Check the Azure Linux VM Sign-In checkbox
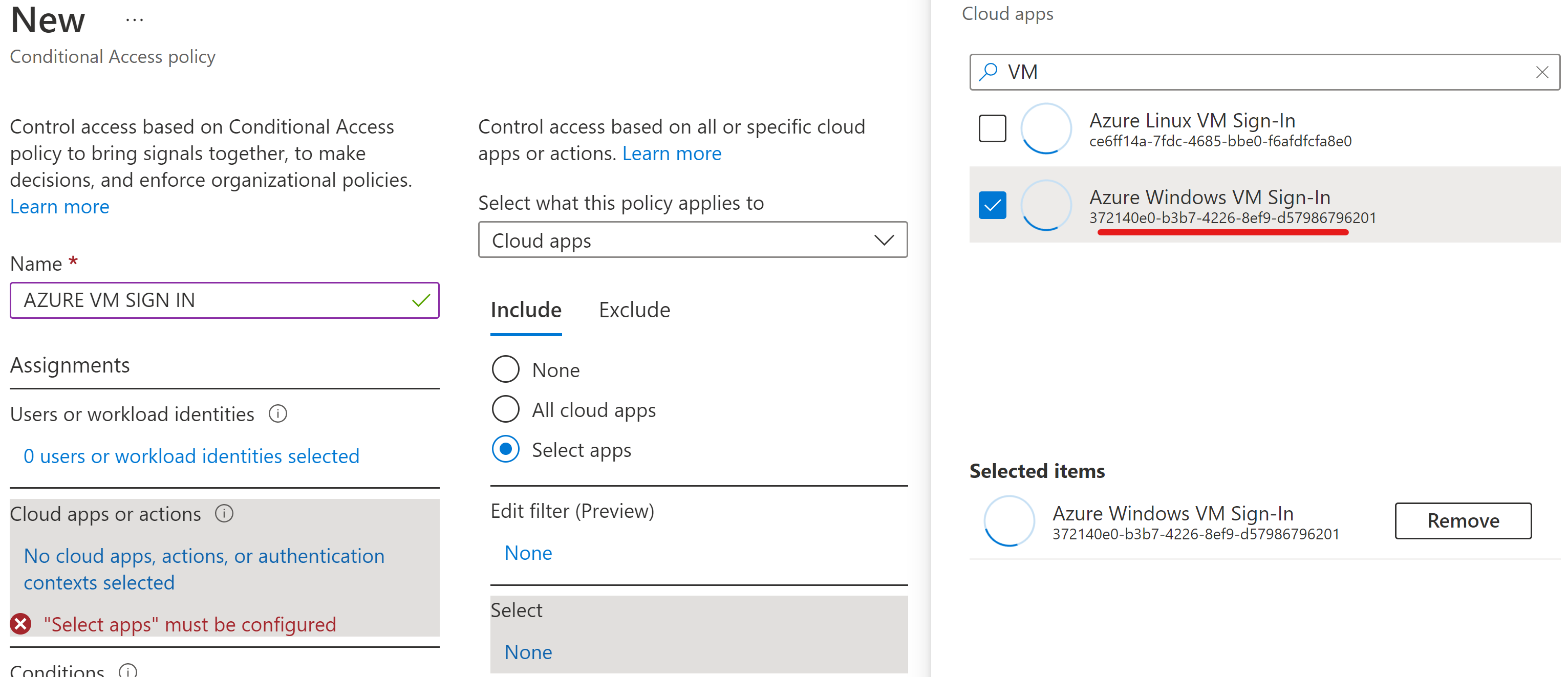The width and height of the screenshot is (1568, 677). (x=992, y=128)
